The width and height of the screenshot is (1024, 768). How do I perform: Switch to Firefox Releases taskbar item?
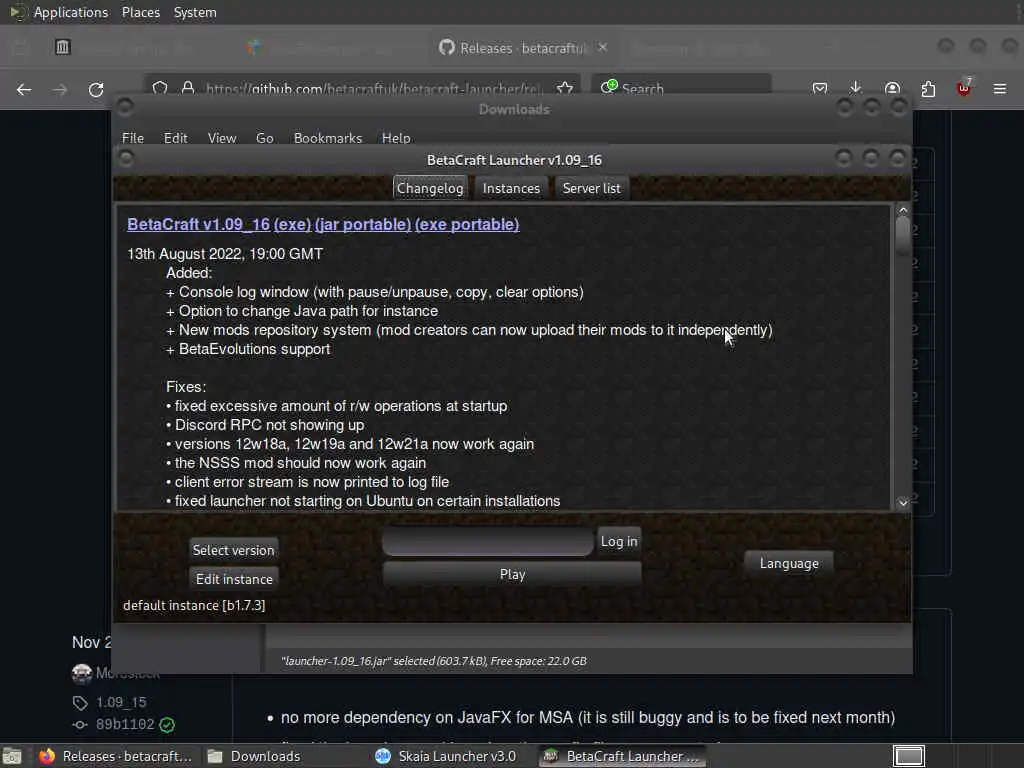click(x=115, y=756)
